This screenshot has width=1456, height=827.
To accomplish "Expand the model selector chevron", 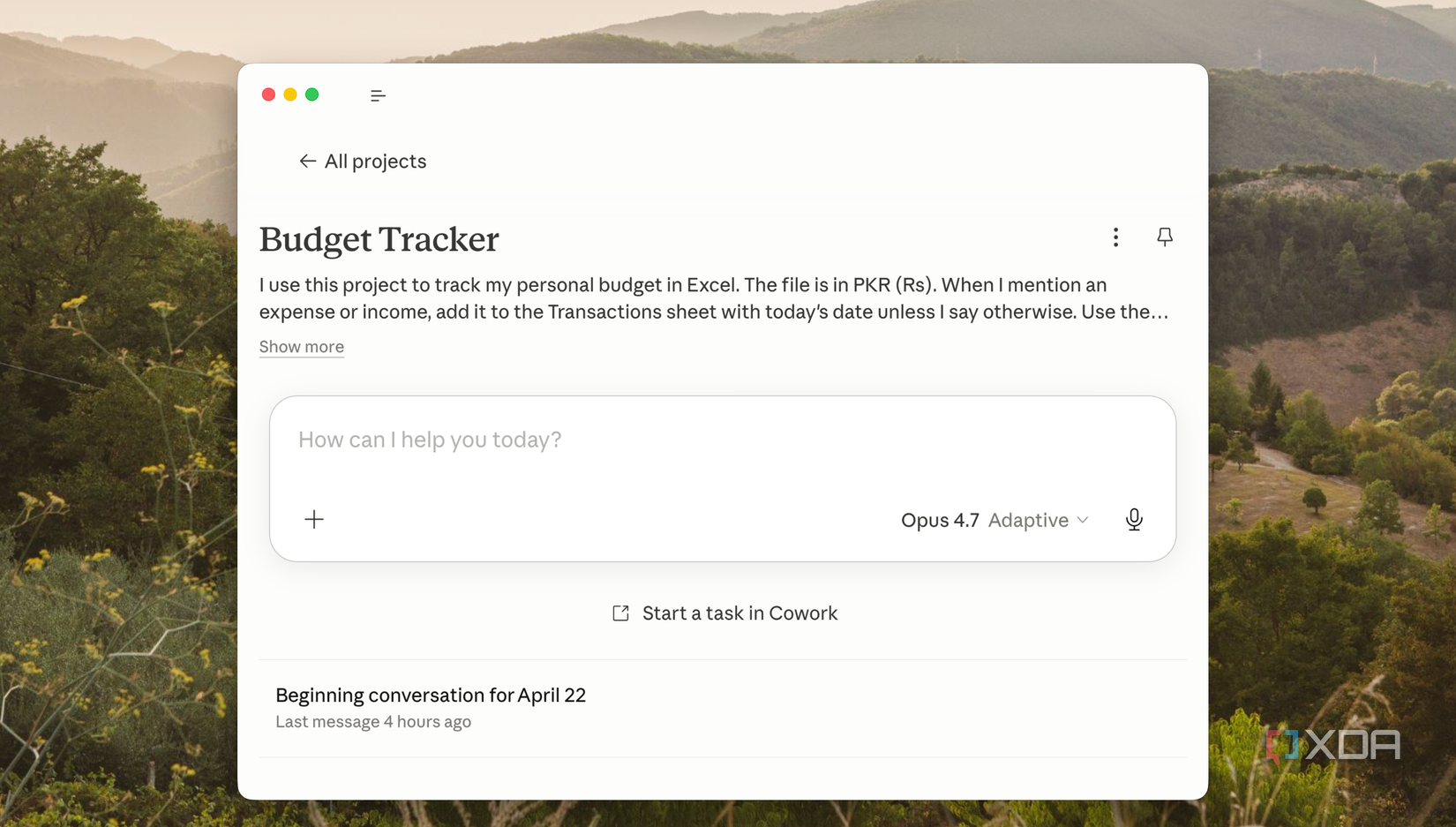I will [1083, 520].
